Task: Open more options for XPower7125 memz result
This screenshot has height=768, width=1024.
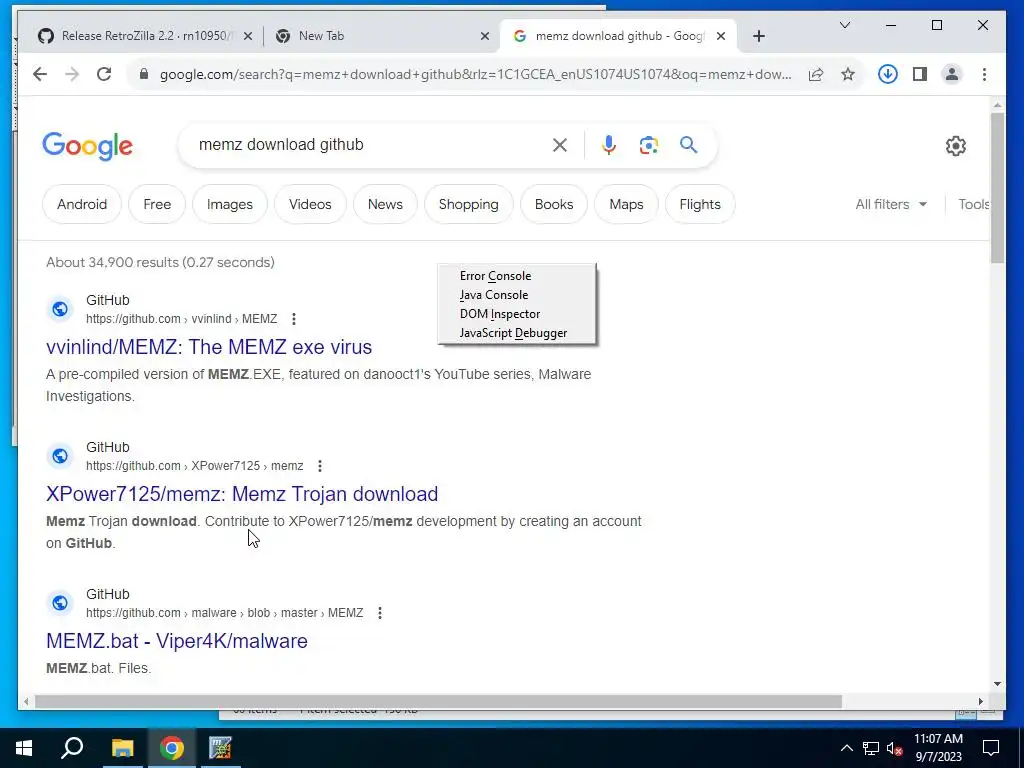Action: tap(319, 466)
